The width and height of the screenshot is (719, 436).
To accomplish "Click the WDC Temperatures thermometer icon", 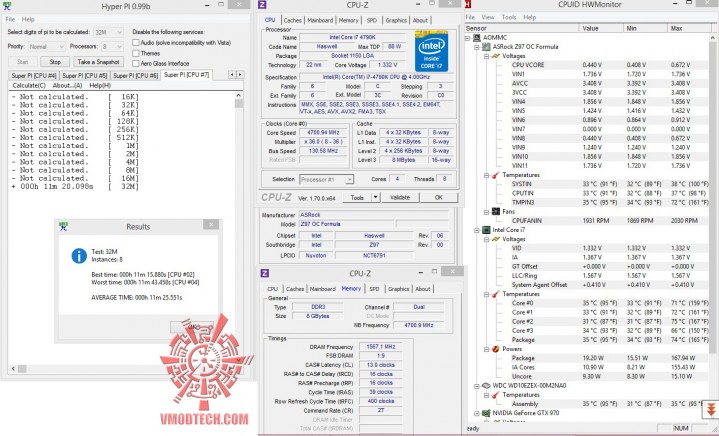I will (496, 395).
